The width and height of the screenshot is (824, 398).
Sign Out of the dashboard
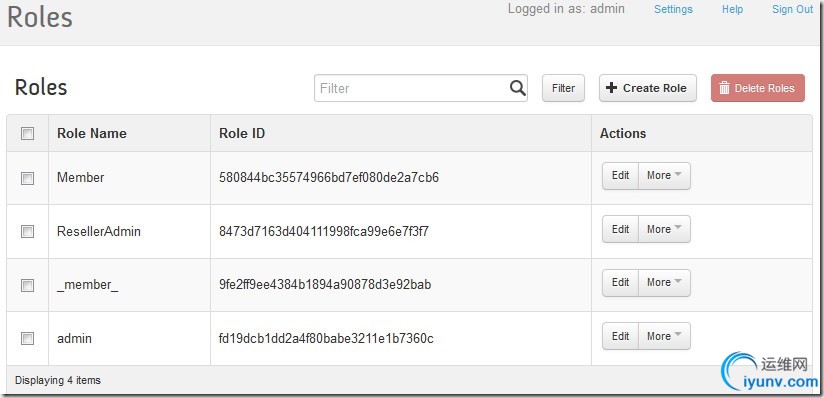click(x=792, y=9)
